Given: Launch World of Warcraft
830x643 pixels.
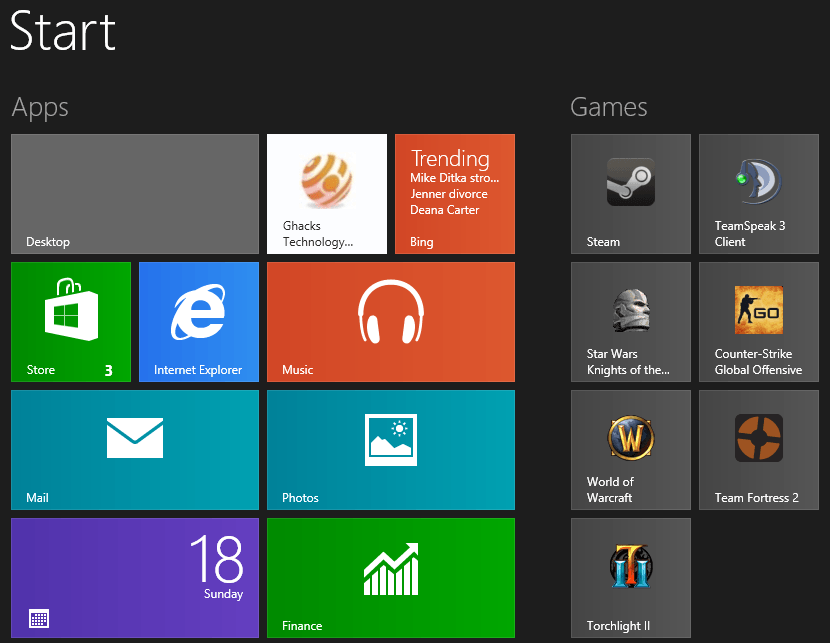Looking at the screenshot, I should pos(630,450).
